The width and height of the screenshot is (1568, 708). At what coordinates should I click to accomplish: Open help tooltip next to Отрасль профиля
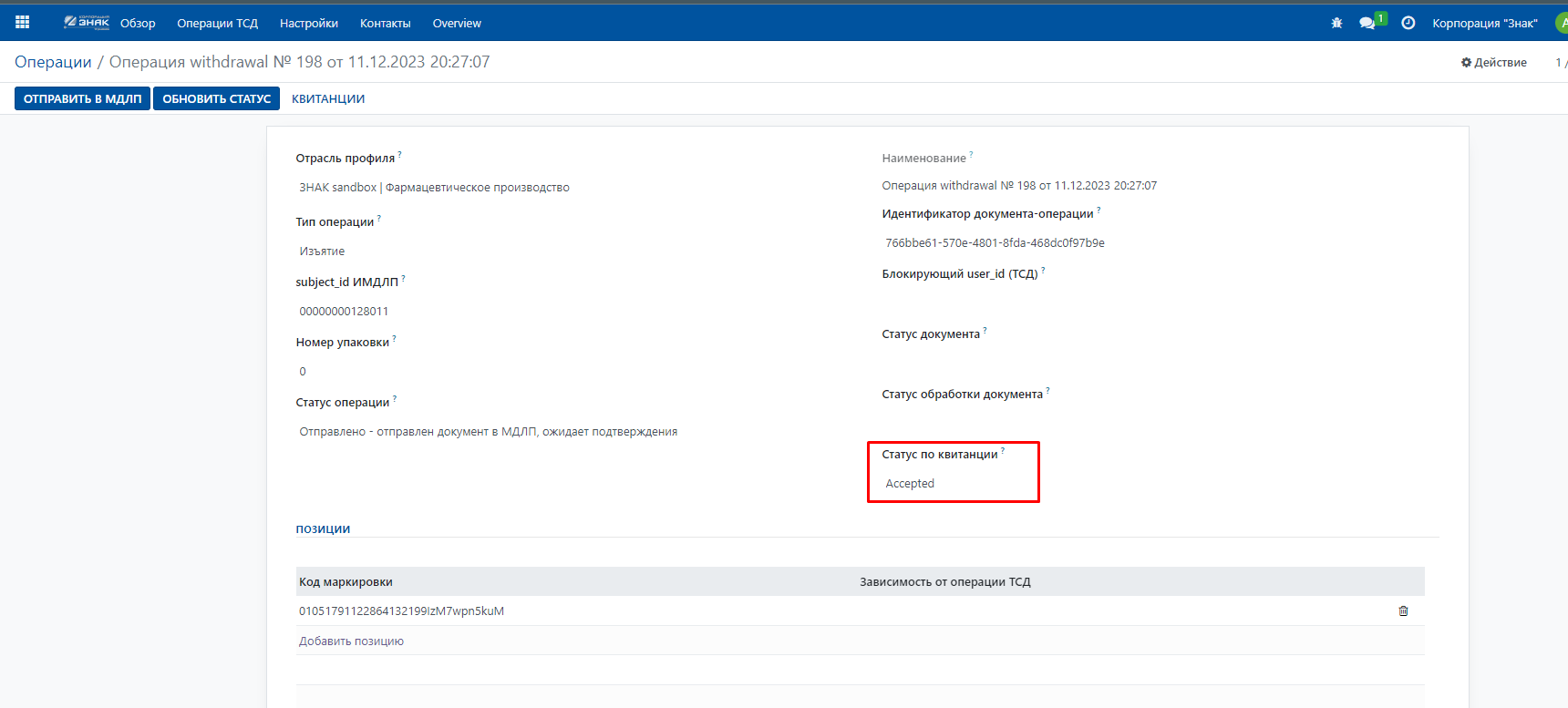tap(399, 155)
